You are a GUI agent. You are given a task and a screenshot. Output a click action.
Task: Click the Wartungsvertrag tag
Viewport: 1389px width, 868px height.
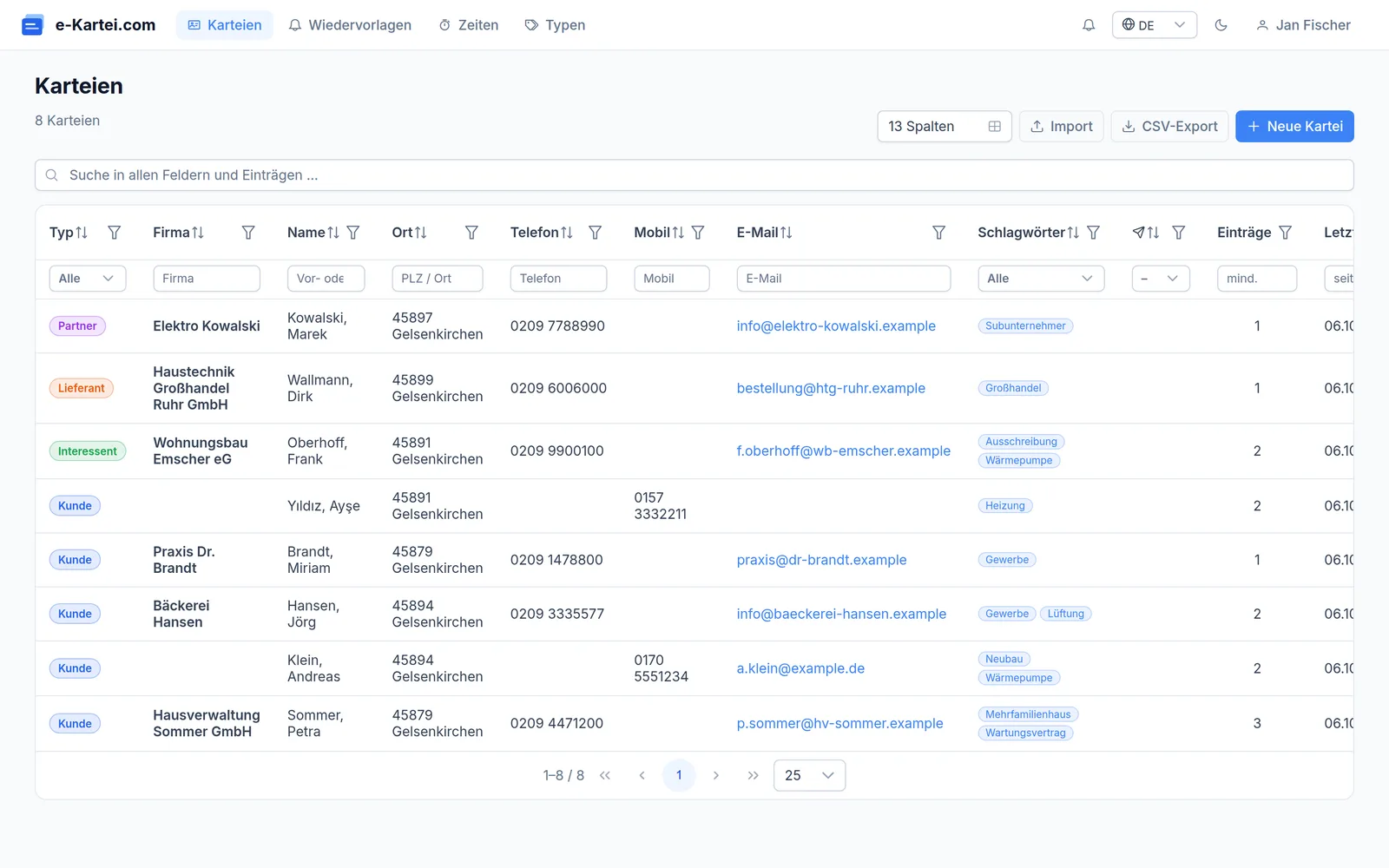(1025, 733)
